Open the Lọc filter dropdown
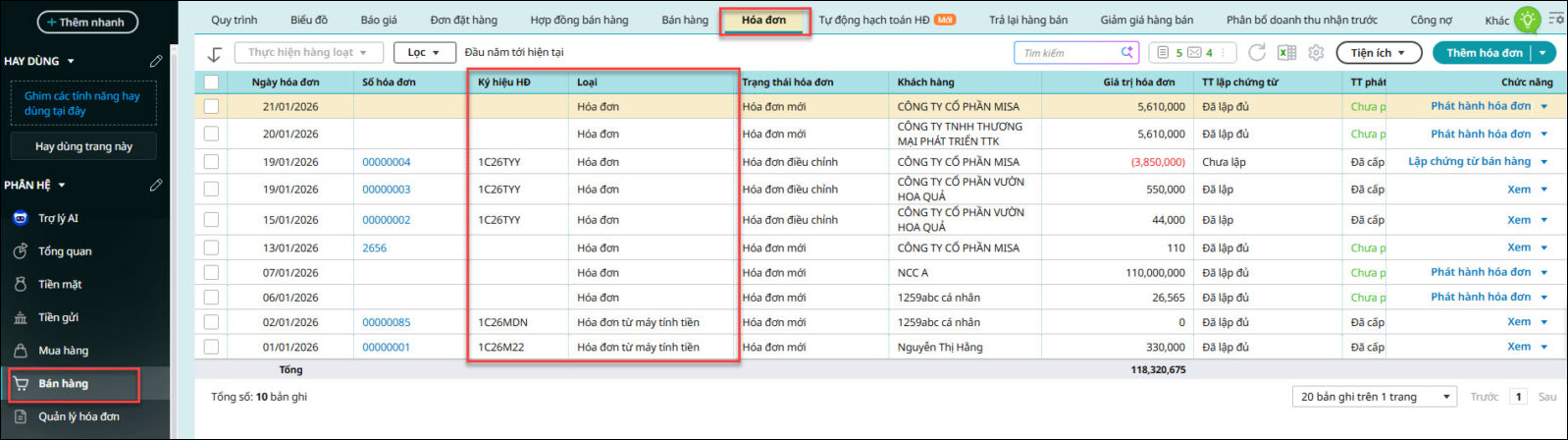 [x=425, y=52]
